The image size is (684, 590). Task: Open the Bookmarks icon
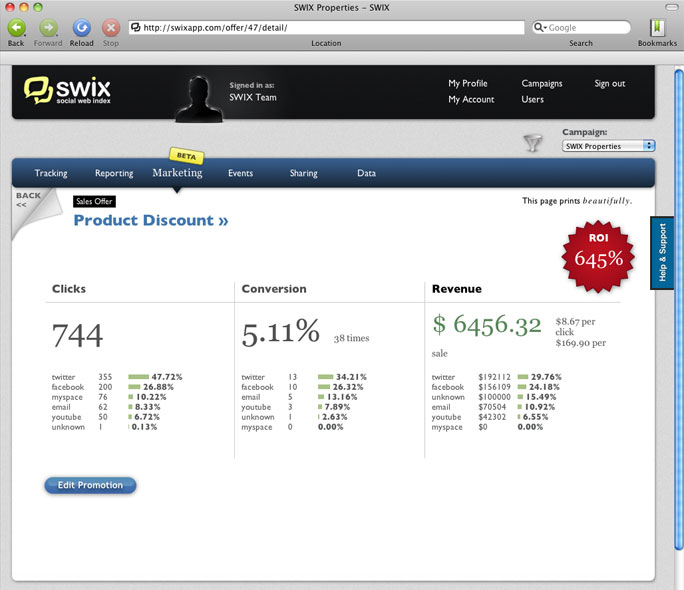[x=657, y=28]
